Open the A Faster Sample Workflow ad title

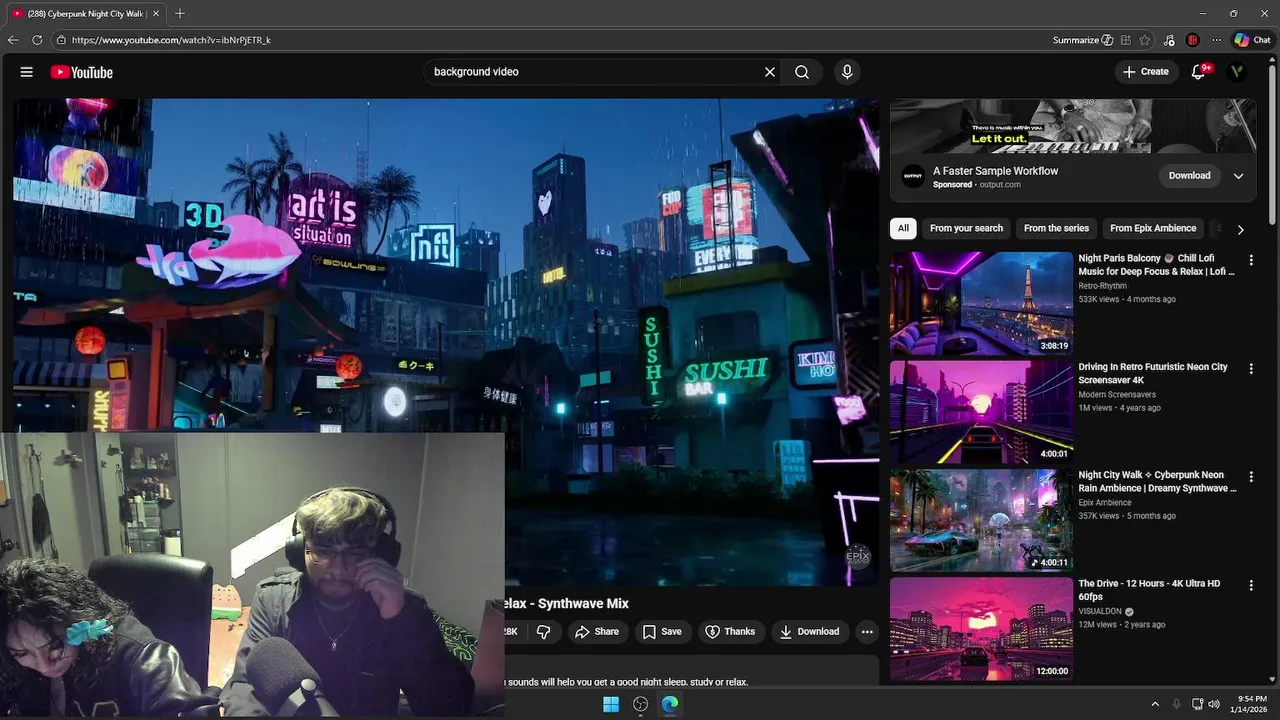point(995,171)
